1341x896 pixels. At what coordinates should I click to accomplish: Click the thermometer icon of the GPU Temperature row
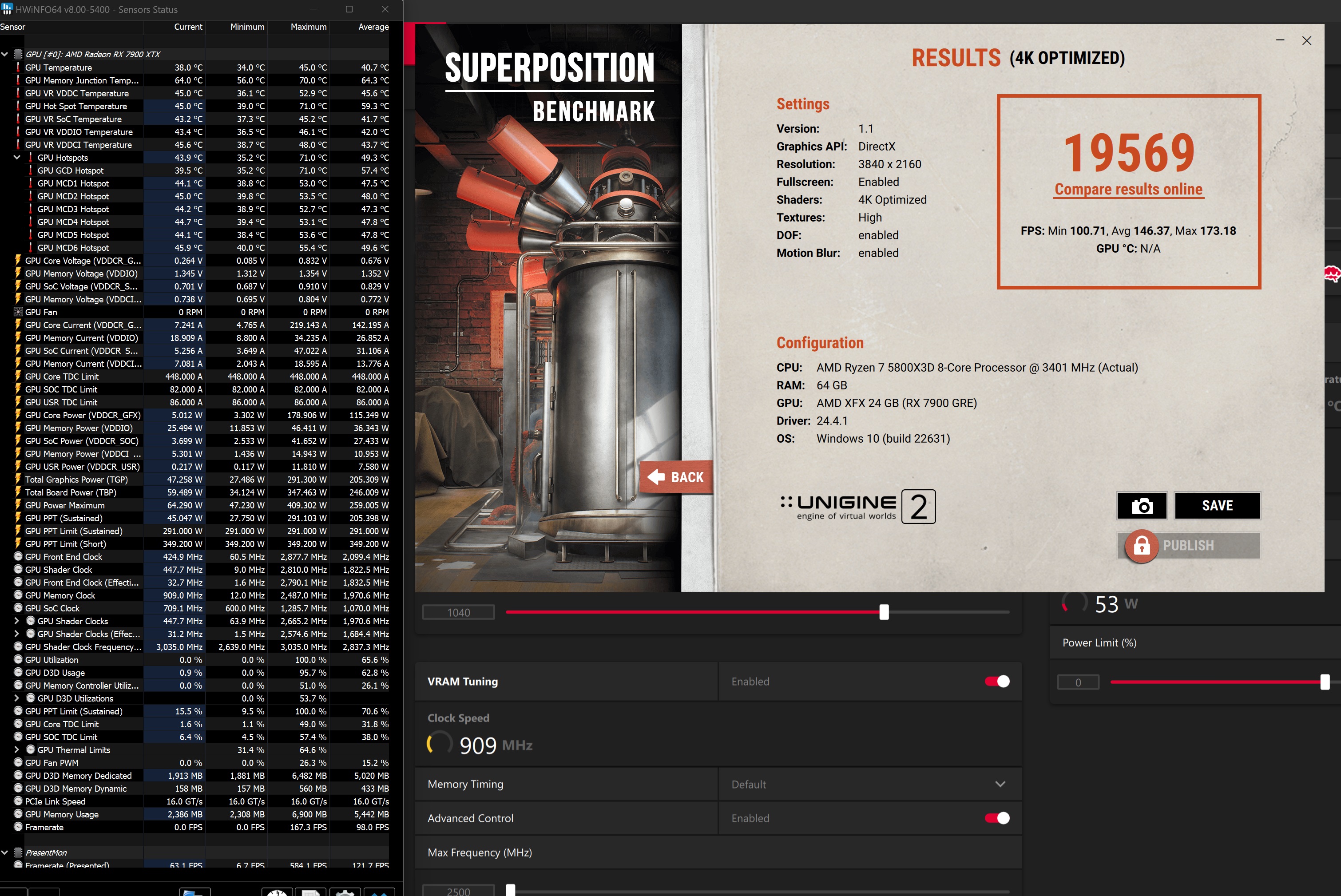pyautogui.click(x=18, y=67)
